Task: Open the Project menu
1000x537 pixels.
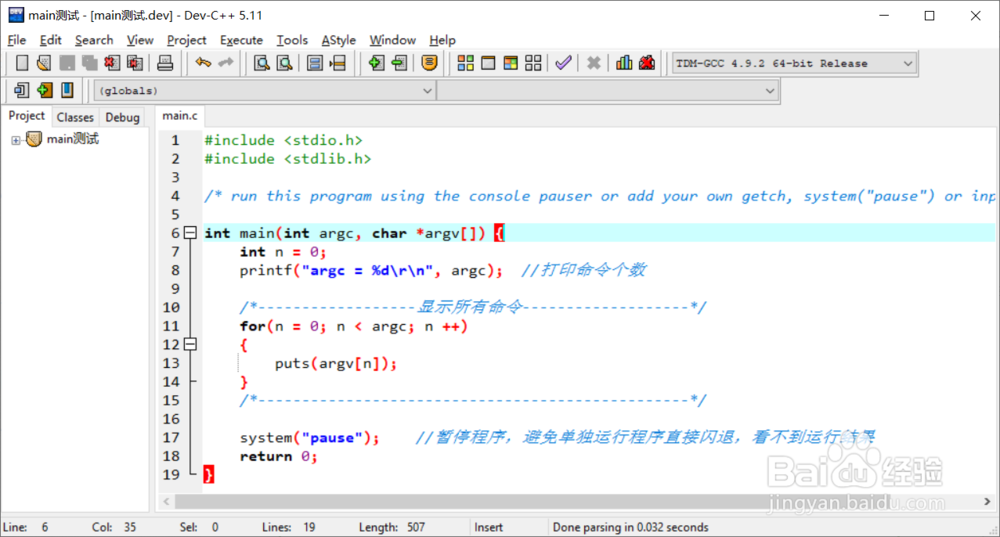Action: tap(186, 40)
